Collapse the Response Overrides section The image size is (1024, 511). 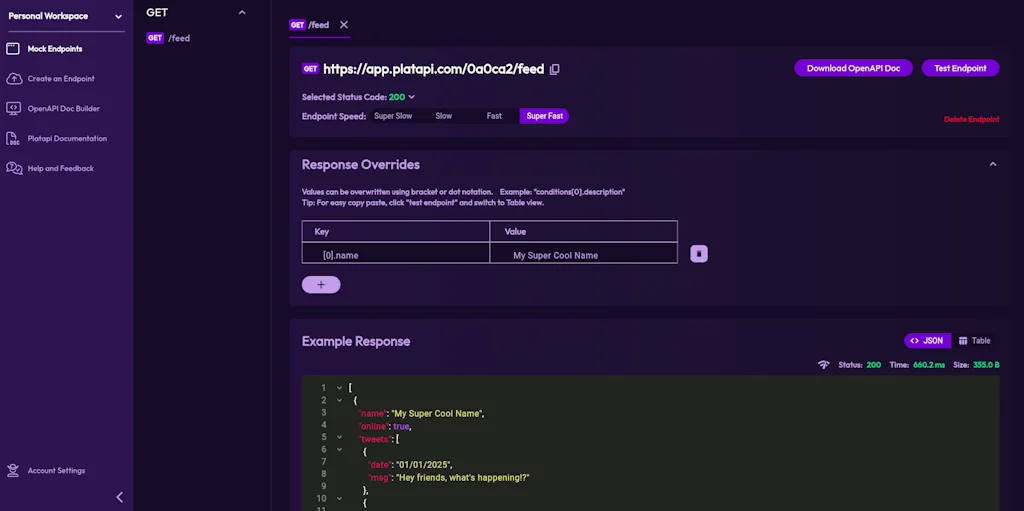[x=993, y=164]
